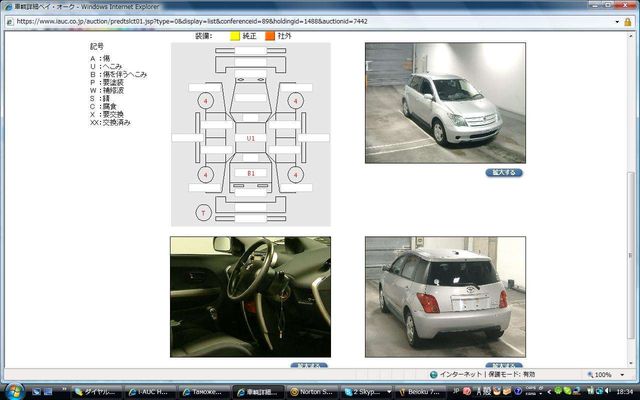640x400 pixels.
Task: Click enlarge button under front car photo
Action: click(x=504, y=172)
